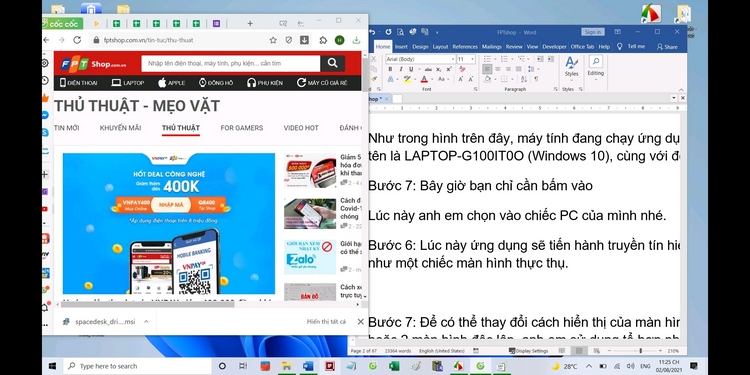Apply Superscript in Word ribbon
The height and width of the screenshot is (375, 750).
coord(449,69)
